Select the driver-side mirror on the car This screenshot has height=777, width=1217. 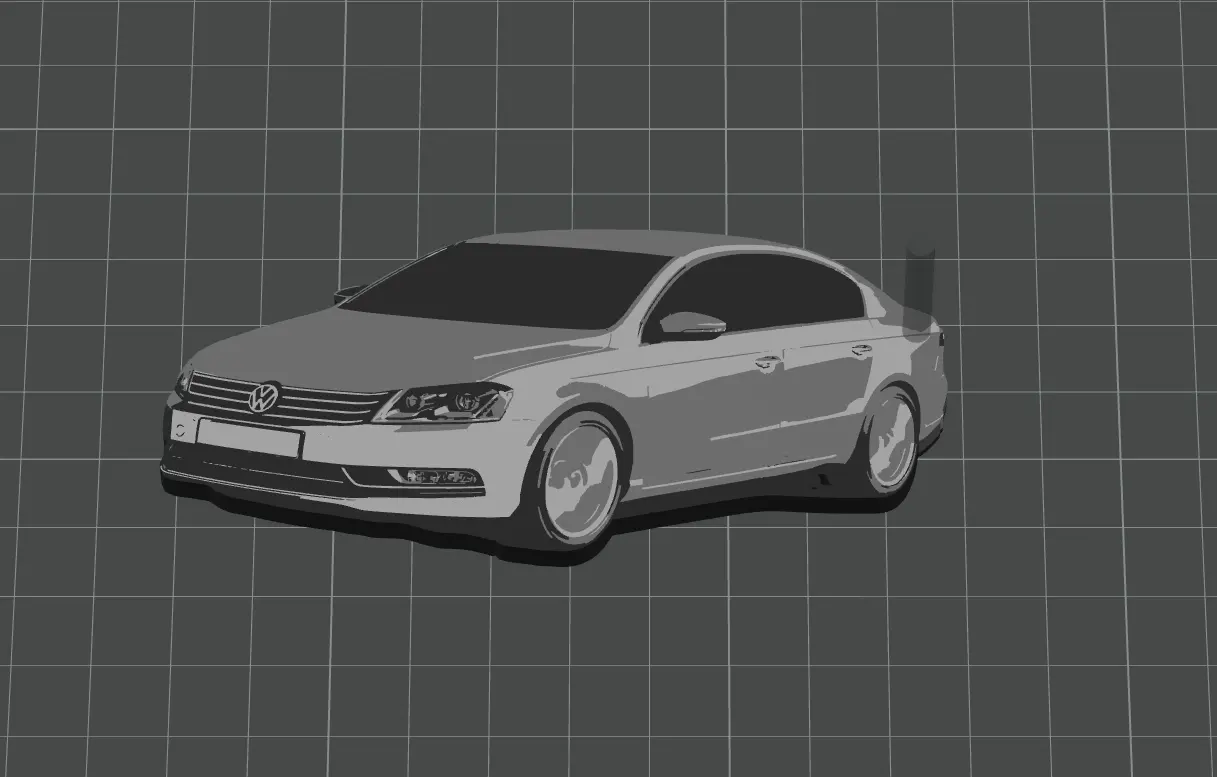coord(690,326)
